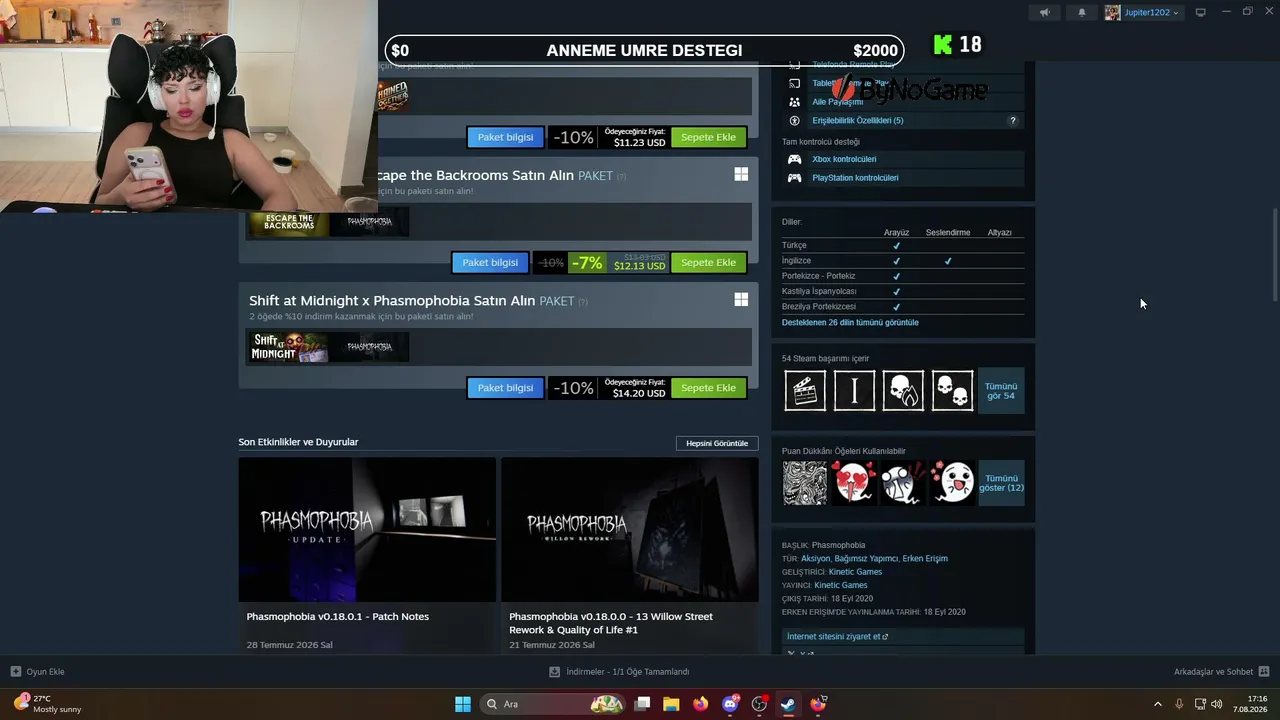Click the PlayStation controller icon
Image resolution: width=1280 pixels, height=720 pixels.
coord(794,178)
